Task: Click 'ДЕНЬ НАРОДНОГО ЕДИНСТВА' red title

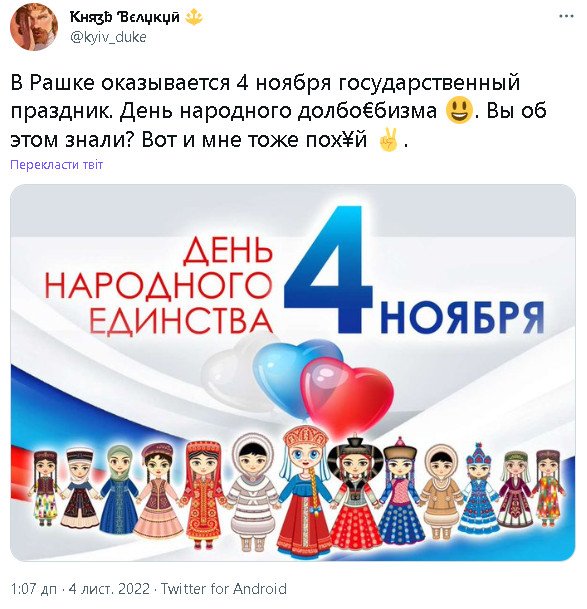Action: [x=159, y=287]
